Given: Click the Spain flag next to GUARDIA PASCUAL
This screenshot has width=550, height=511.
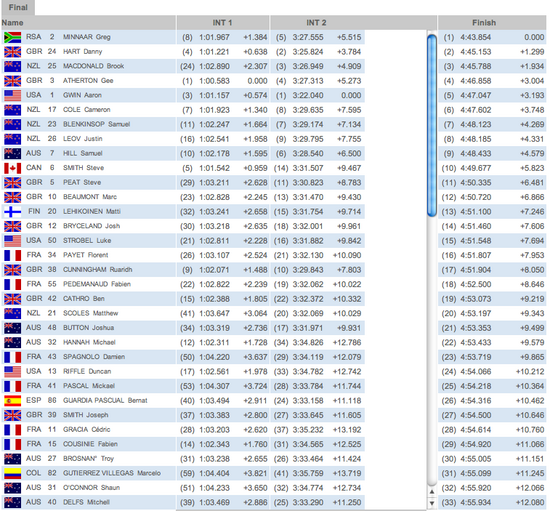Looking at the screenshot, I should pos(12,401).
